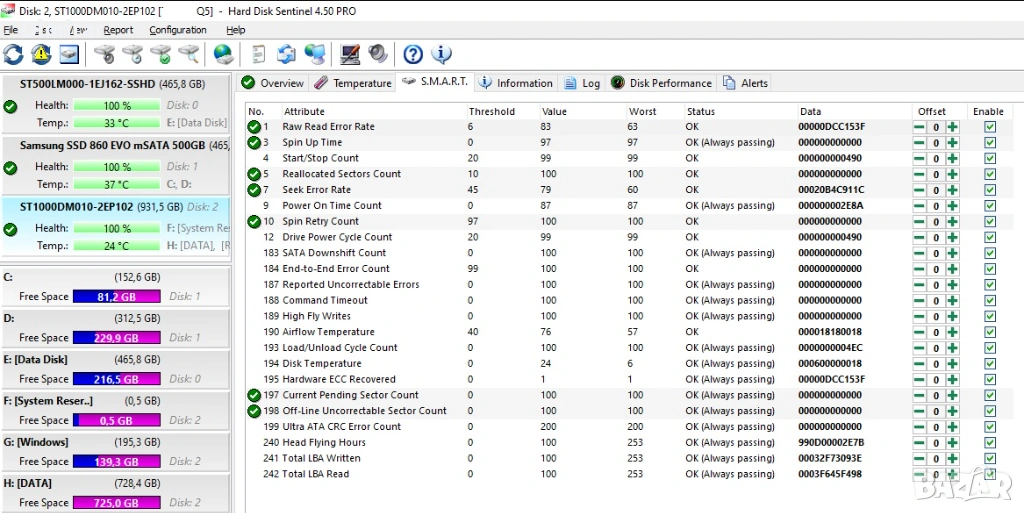Sort by the Threshold column header
This screenshot has height=513, width=1024.
(492, 111)
